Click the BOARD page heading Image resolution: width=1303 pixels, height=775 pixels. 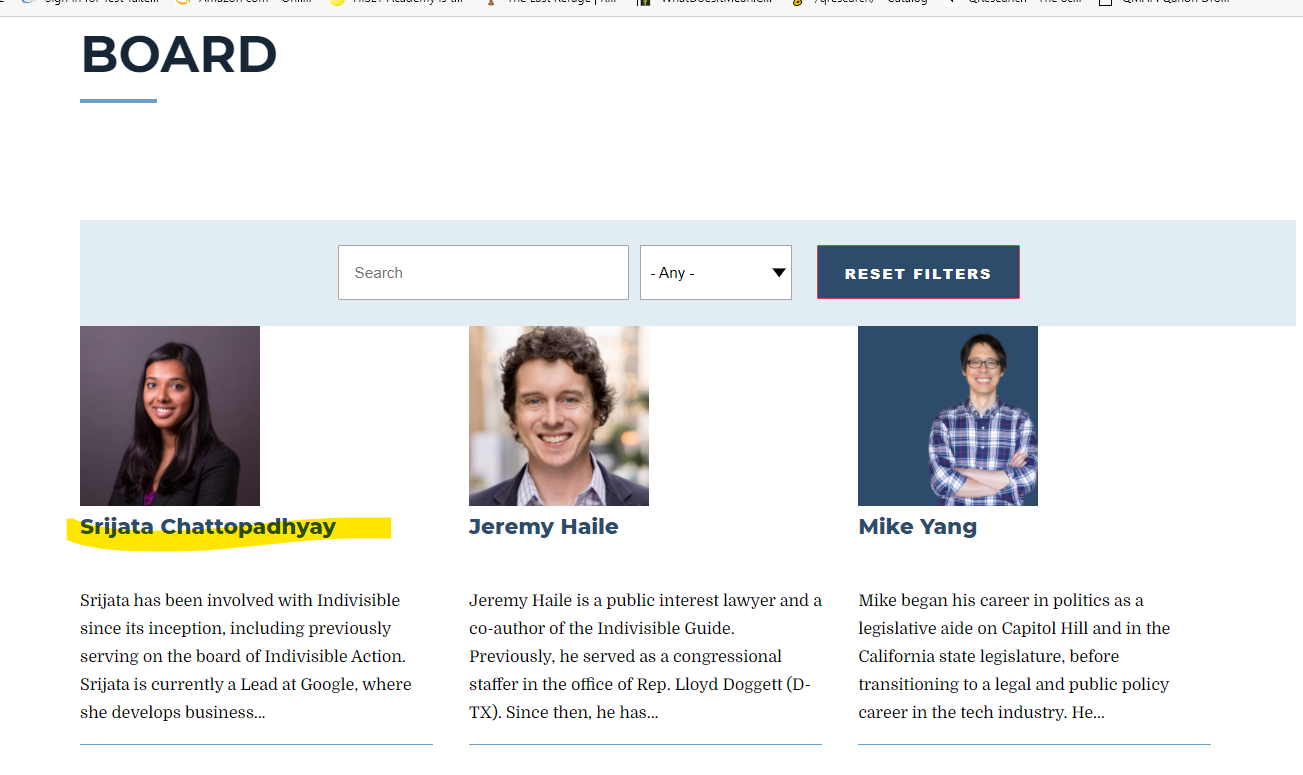(x=178, y=54)
